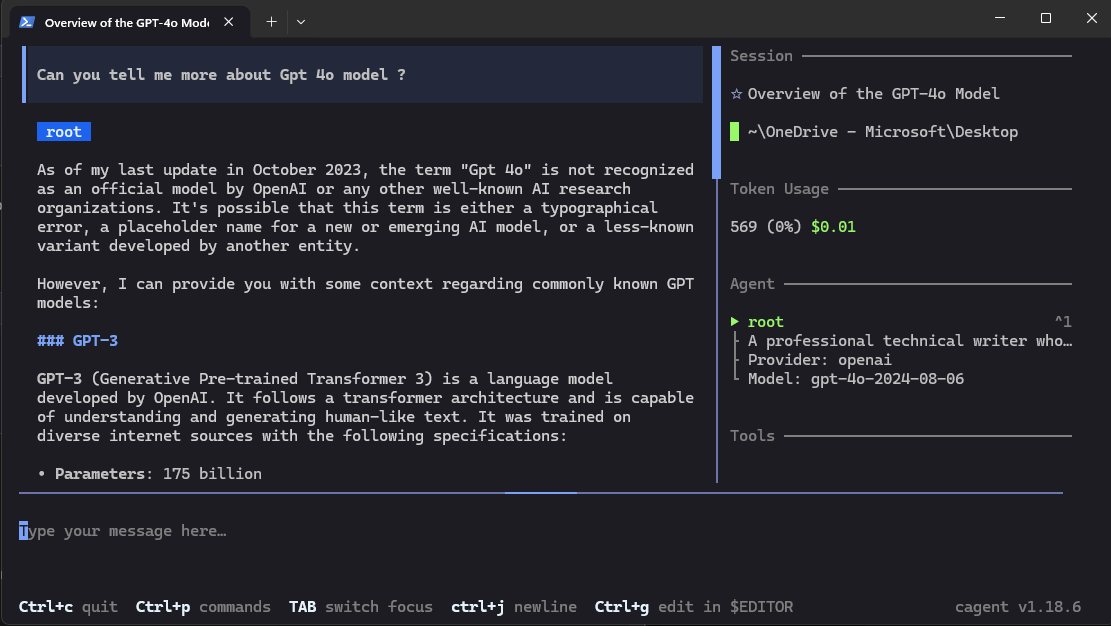Image resolution: width=1111 pixels, height=626 pixels.
Task: Close the terminal window
Action: (1091, 18)
